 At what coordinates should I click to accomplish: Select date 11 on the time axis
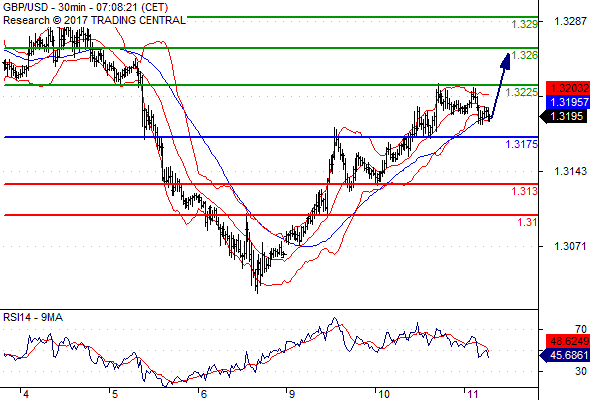473,394
